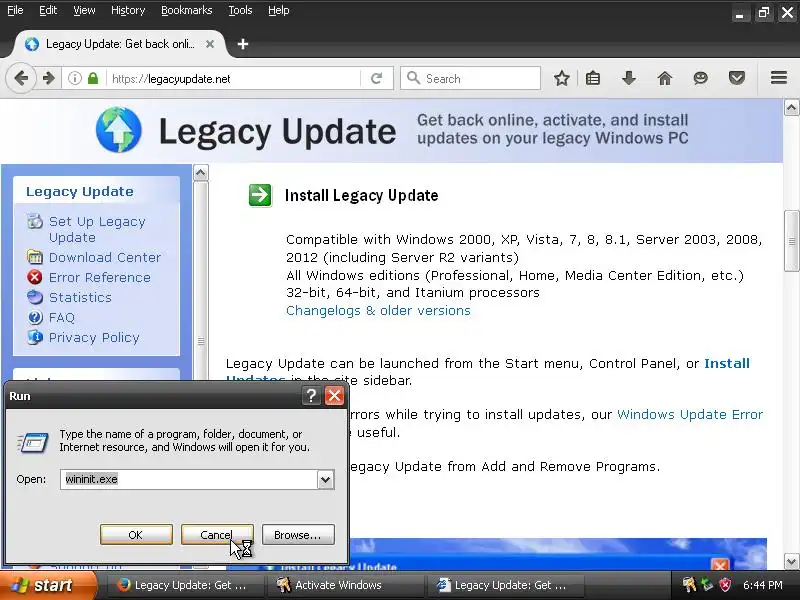Viewport: 800px width, 600px height.
Task: Close the Run dialog with red X
Action: (335, 395)
